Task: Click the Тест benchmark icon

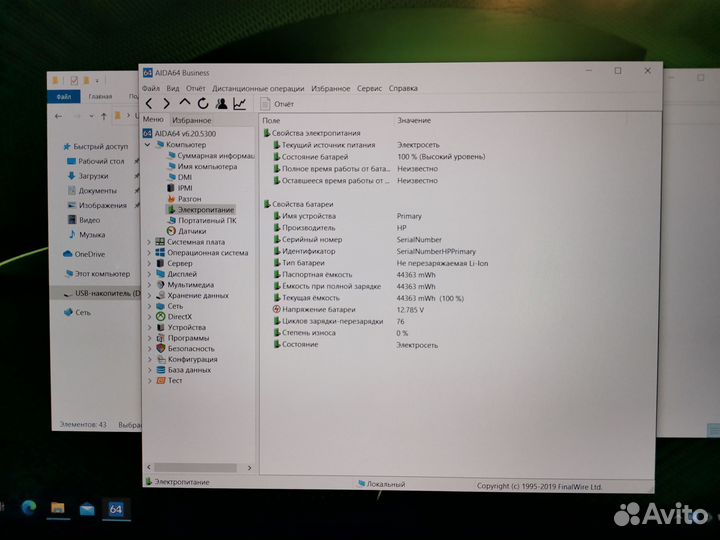Action: point(160,381)
